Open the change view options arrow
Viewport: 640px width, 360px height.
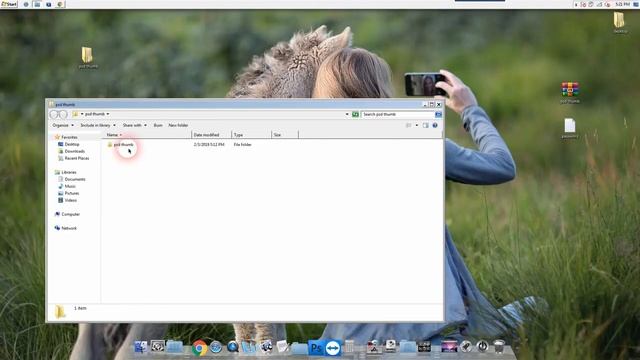coord(417,125)
